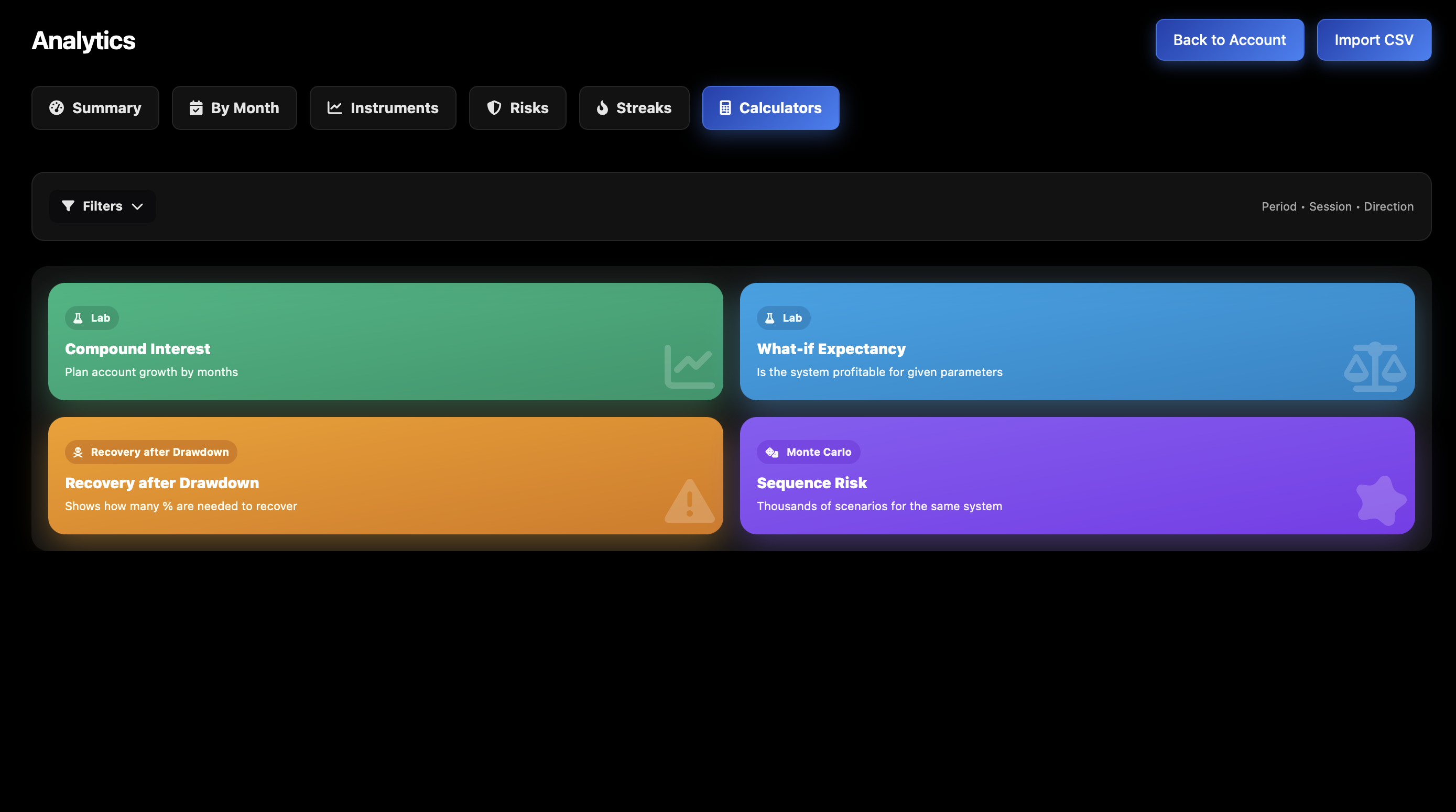The width and height of the screenshot is (1456, 812).
Task: Click the growth chart icon on Compound Interest card
Action: (x=690, y=366)
